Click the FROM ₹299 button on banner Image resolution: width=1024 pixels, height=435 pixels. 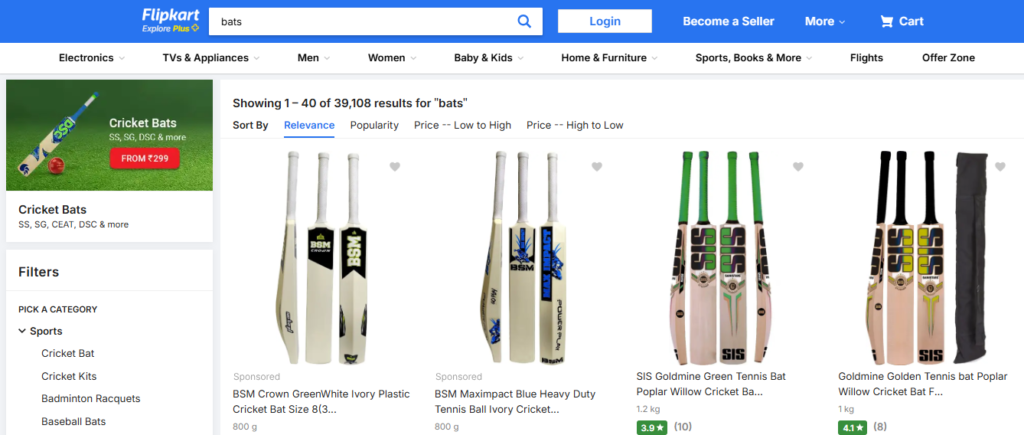144,159
